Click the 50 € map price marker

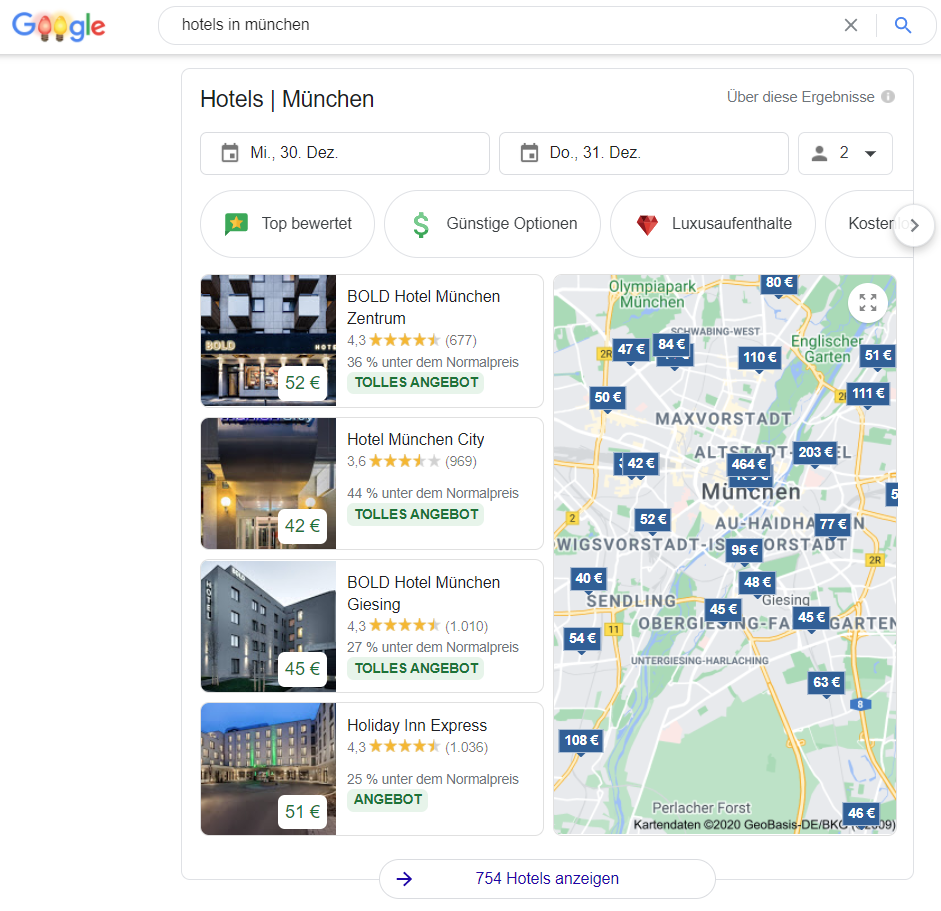pos(607,397)
